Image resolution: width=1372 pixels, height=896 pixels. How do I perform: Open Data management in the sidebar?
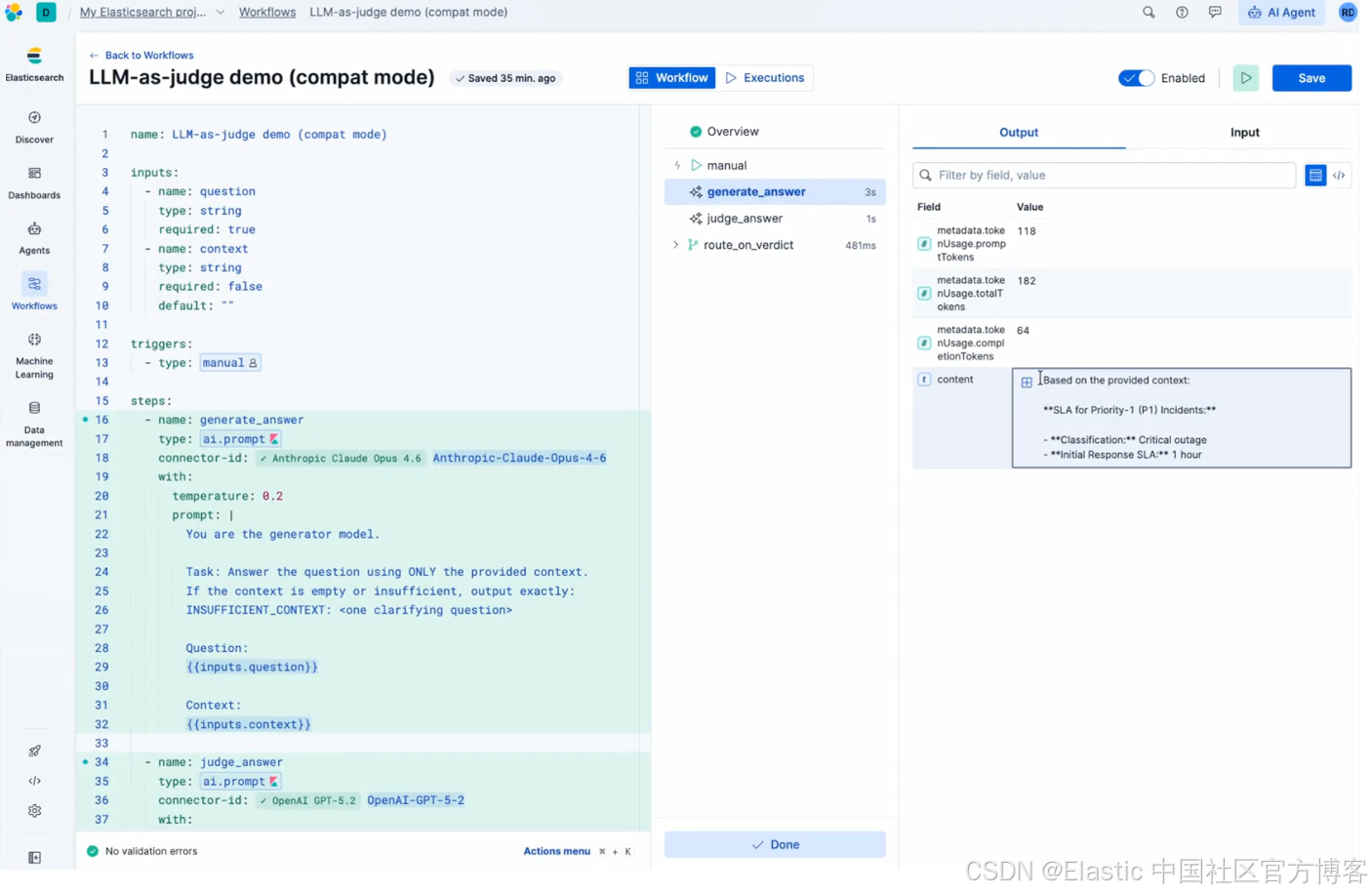coord(34,424)
